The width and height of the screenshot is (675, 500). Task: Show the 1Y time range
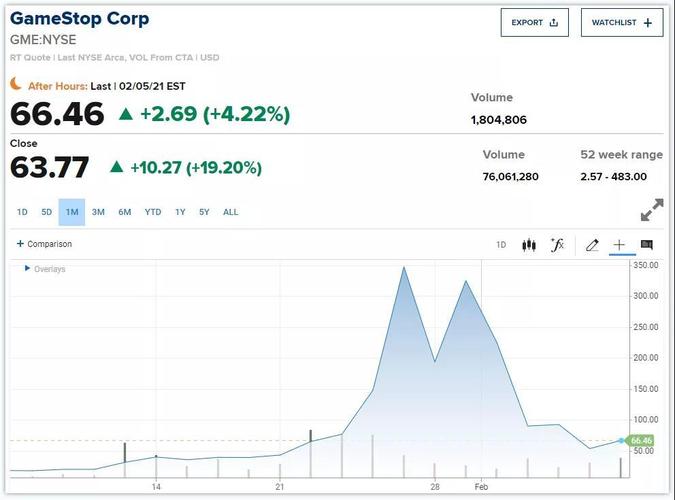pyautogui.click(x=180, y=212)
